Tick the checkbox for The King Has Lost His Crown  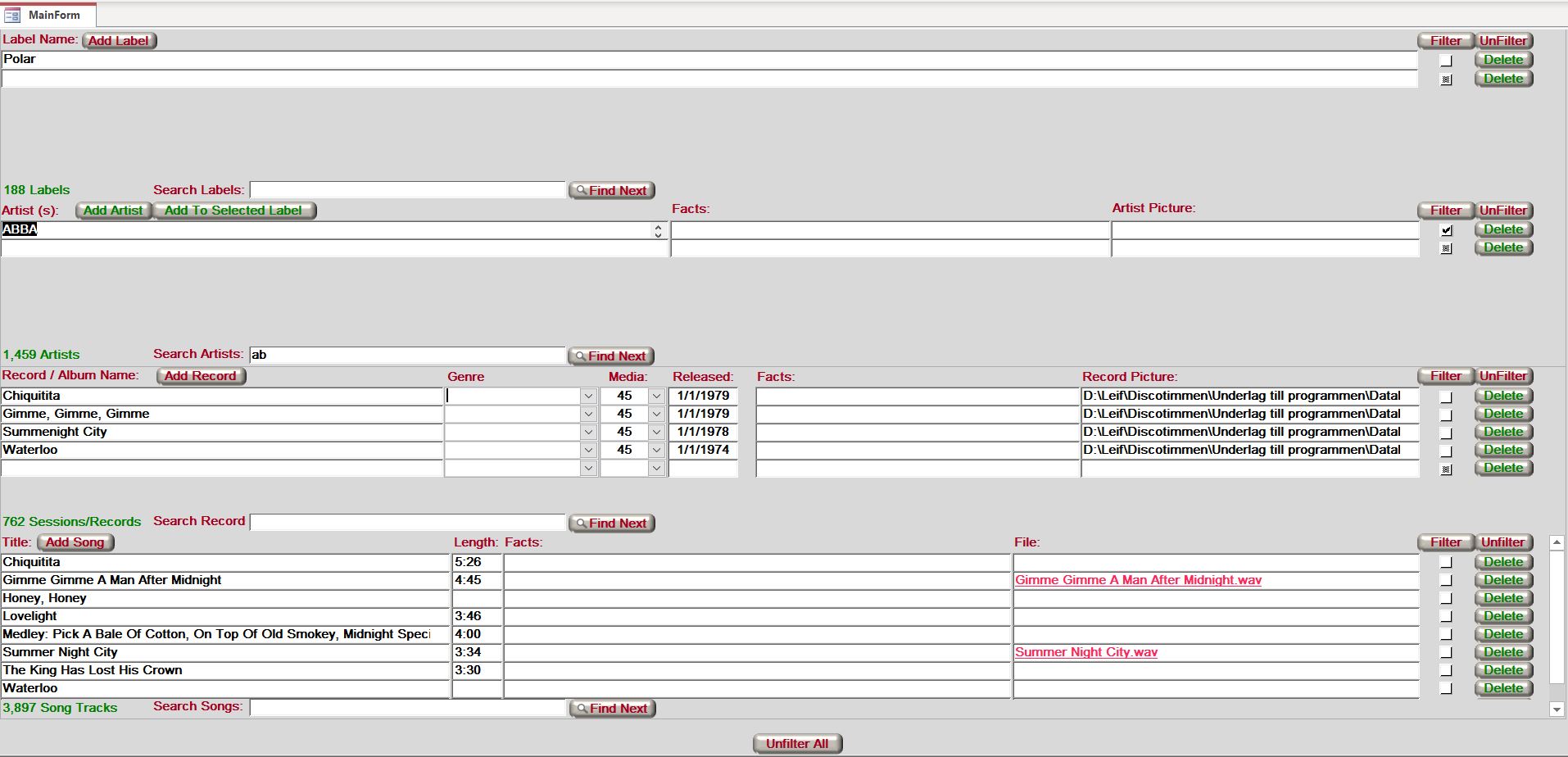pyautogui.click(x=1446, y=671)
